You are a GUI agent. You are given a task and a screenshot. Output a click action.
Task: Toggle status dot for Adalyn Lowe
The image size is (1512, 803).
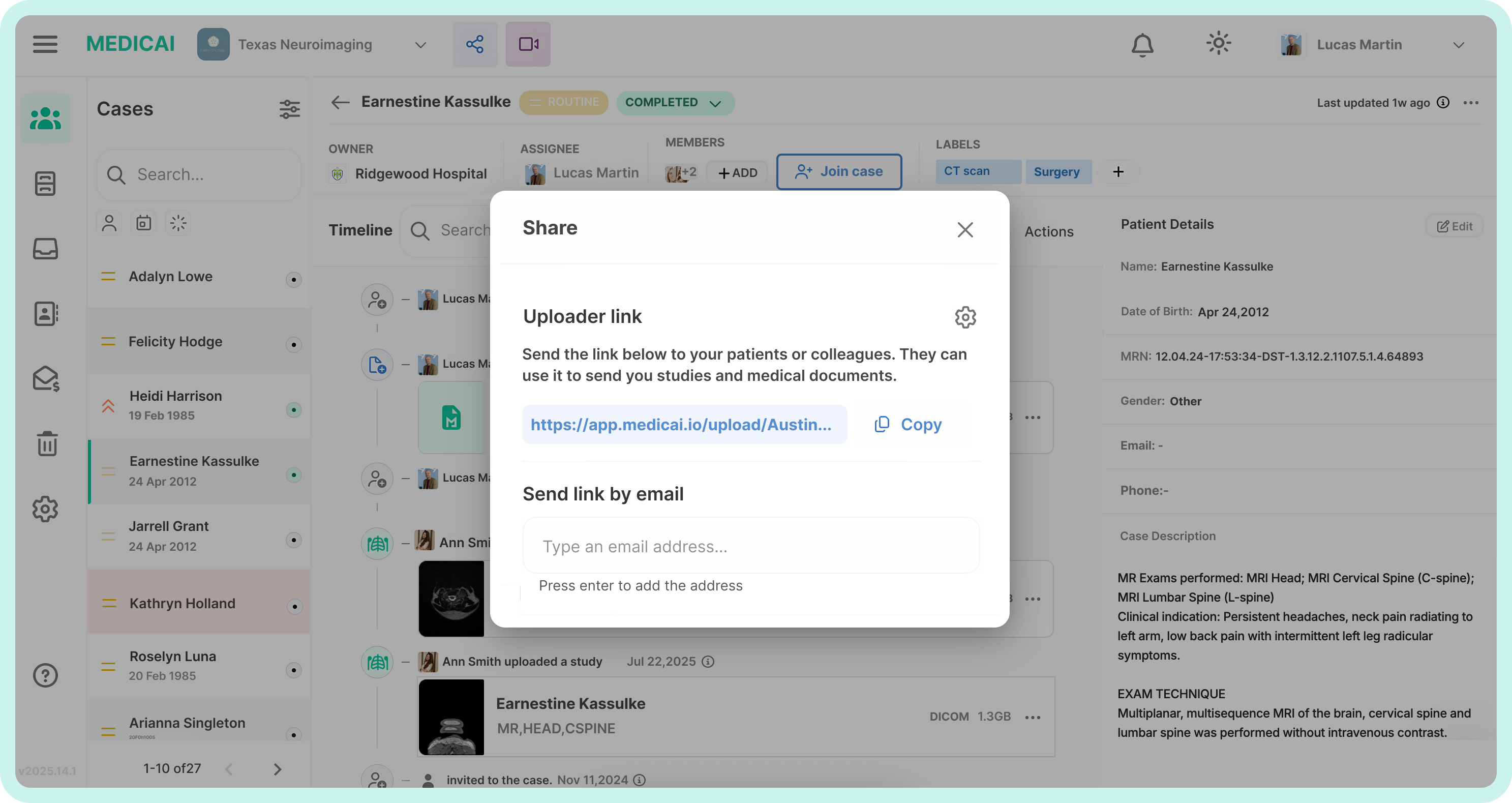293,279
